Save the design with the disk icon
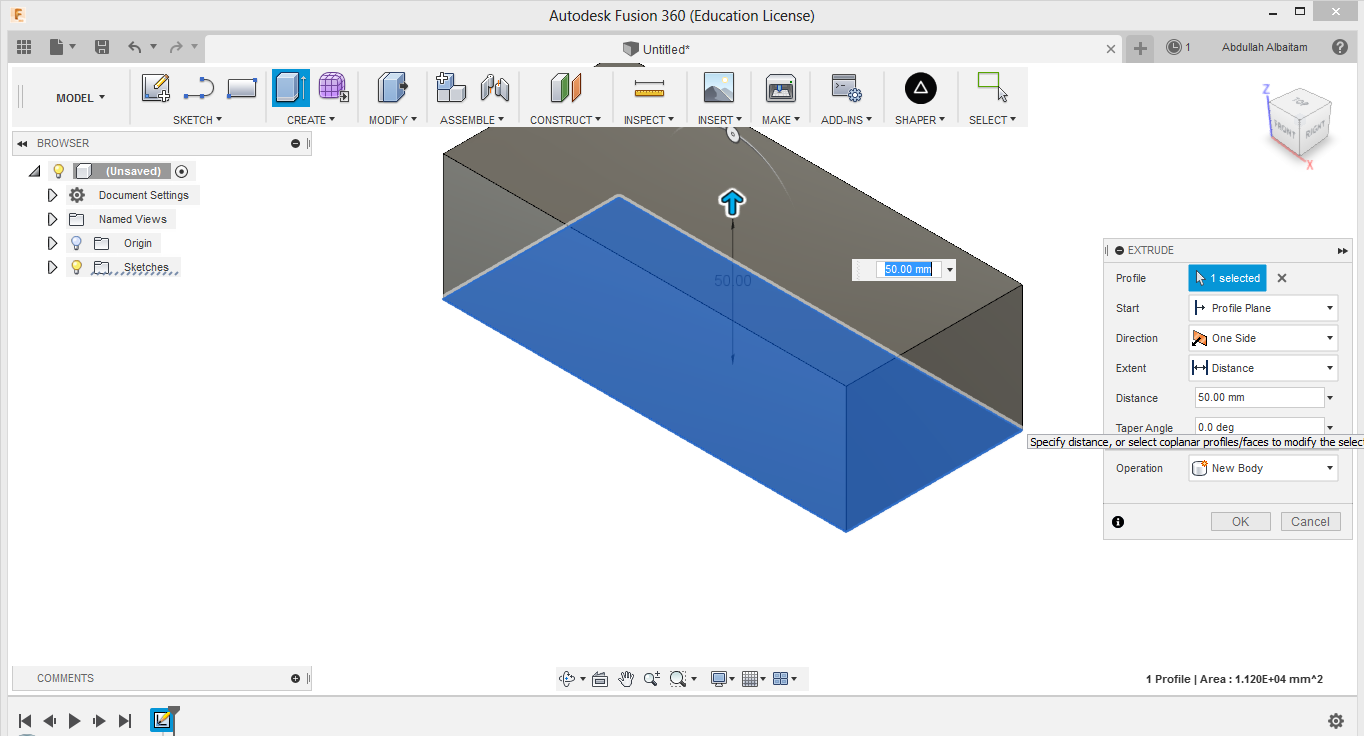This screenshot has height=736, width=1364. [102, 47]
